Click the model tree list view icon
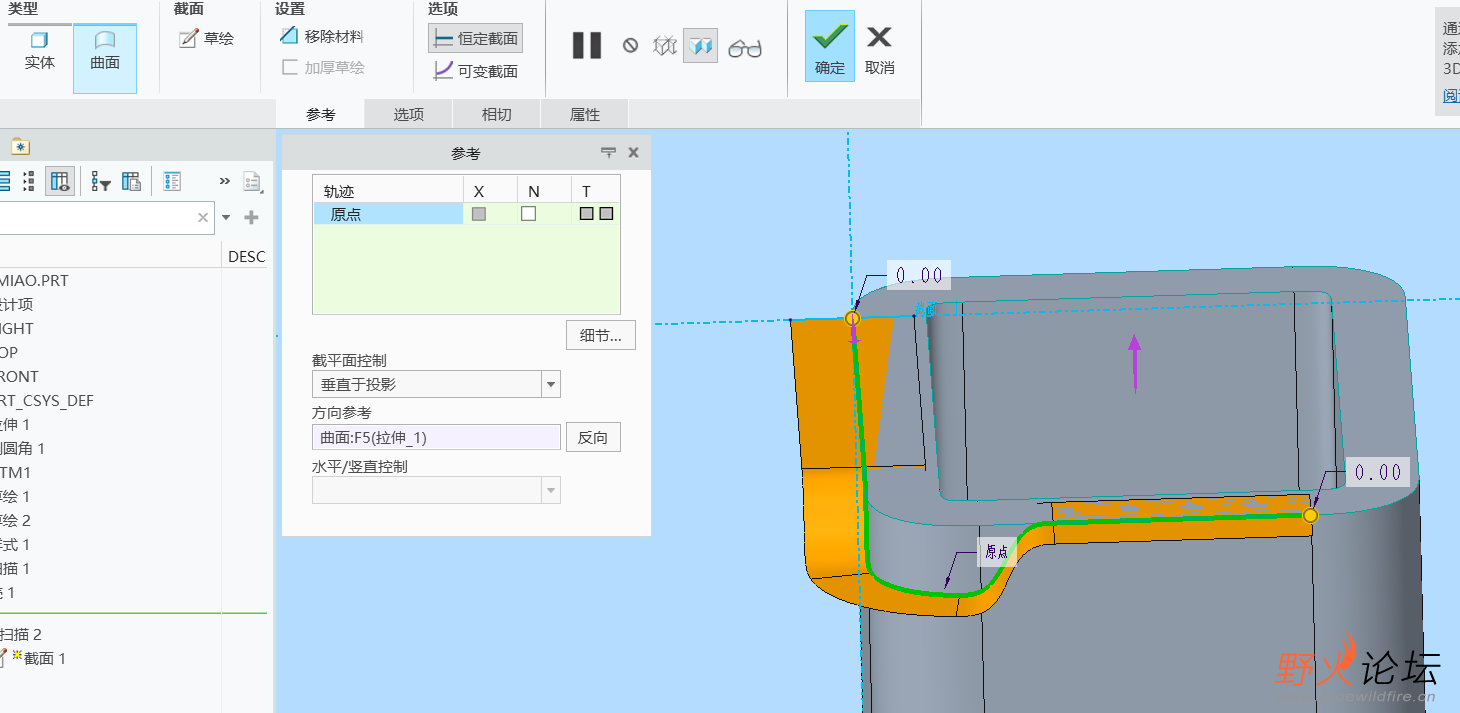The height and width of the screenshot is (713, 1460). point(4,181)
